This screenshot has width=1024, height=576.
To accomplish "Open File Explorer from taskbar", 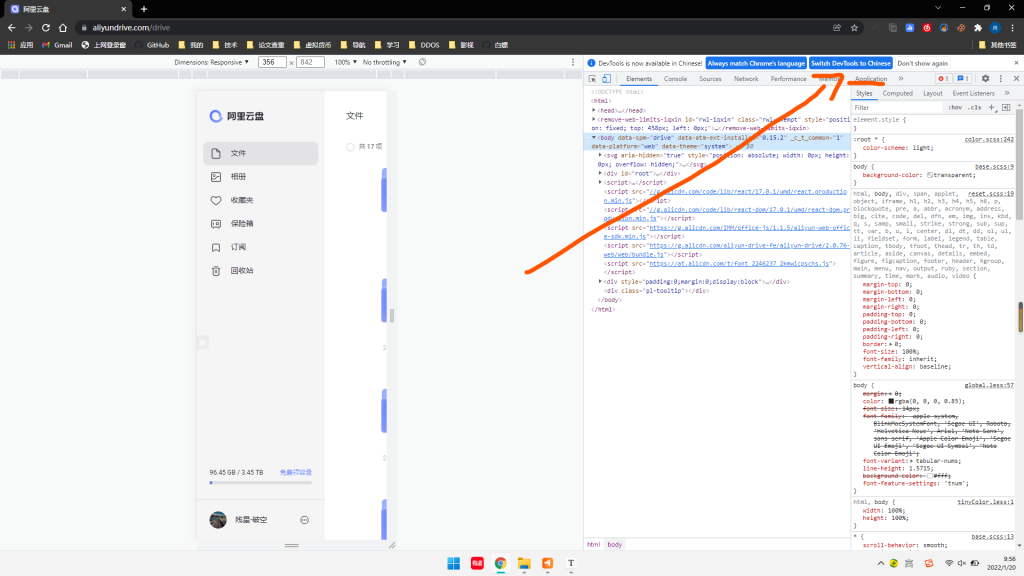I will click(524, 563).
